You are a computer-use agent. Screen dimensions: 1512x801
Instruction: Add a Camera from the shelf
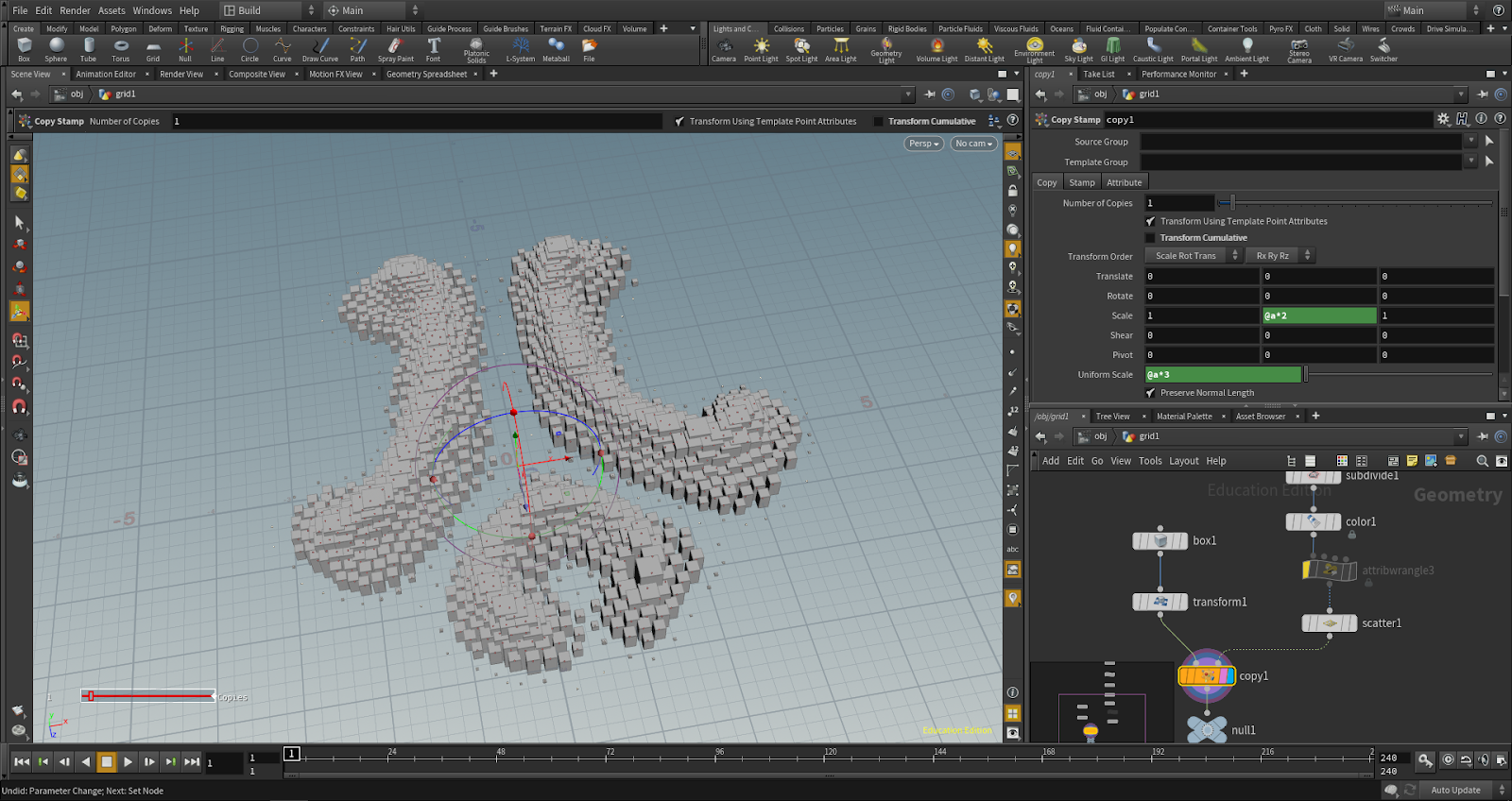(724, 49)
